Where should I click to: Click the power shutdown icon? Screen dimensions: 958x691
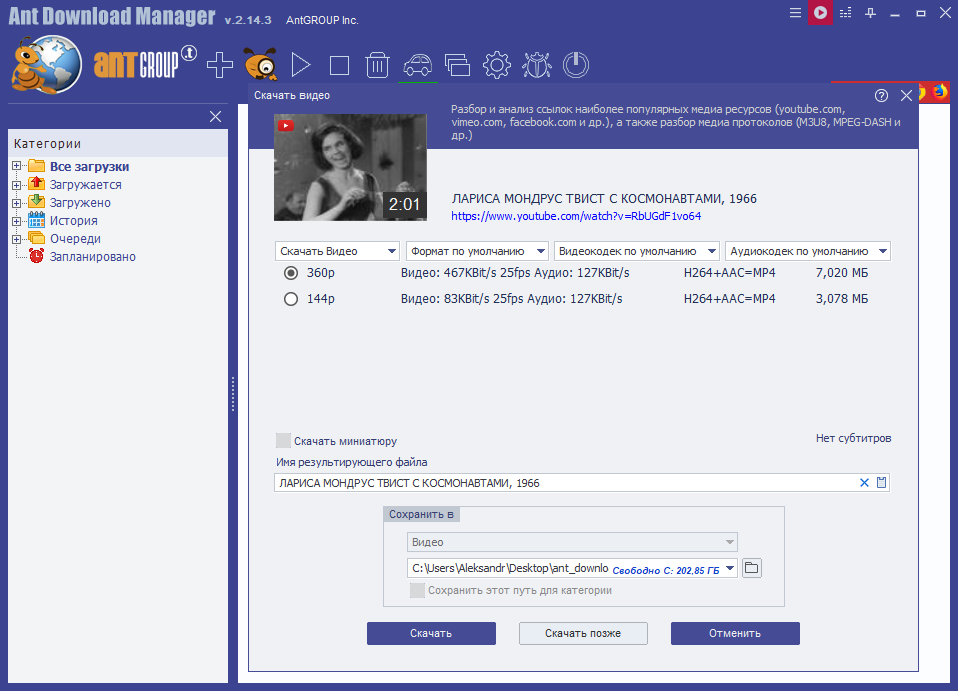(576, 65)
